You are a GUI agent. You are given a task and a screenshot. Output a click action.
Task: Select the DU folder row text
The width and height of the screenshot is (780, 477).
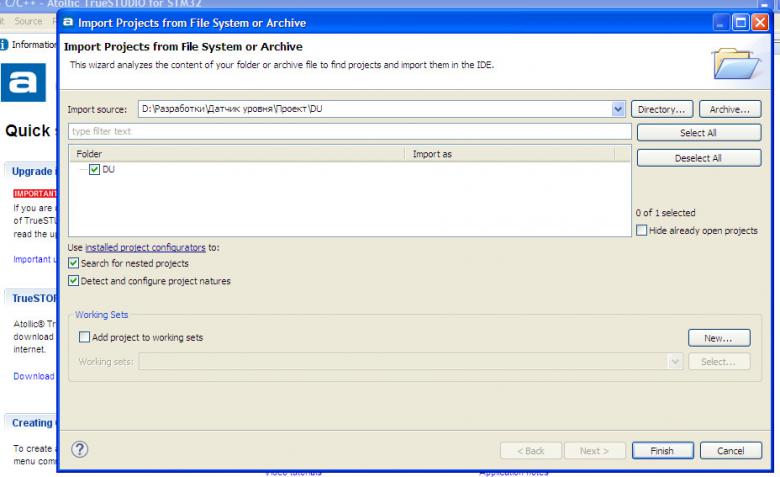tap(108, 170)
